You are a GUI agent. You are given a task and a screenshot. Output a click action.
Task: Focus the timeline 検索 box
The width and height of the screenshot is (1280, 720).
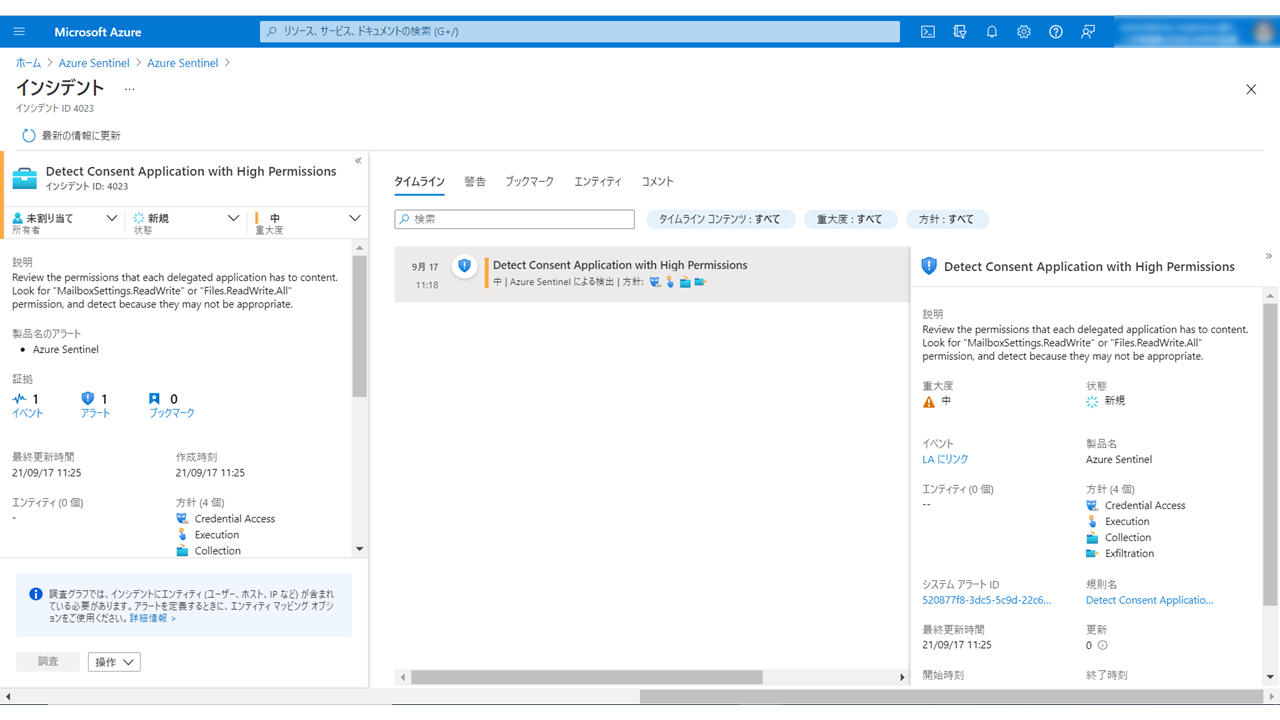click(515, 219)
